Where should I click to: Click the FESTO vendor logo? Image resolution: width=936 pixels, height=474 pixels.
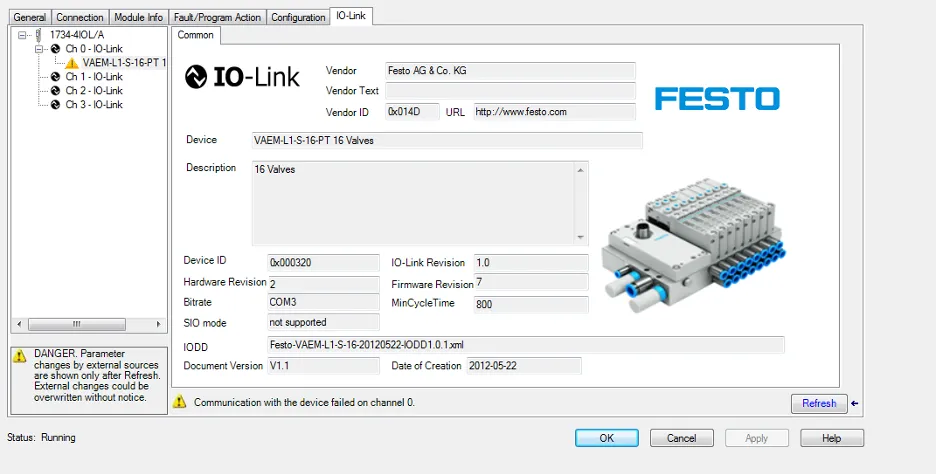(x=717, y=99)
